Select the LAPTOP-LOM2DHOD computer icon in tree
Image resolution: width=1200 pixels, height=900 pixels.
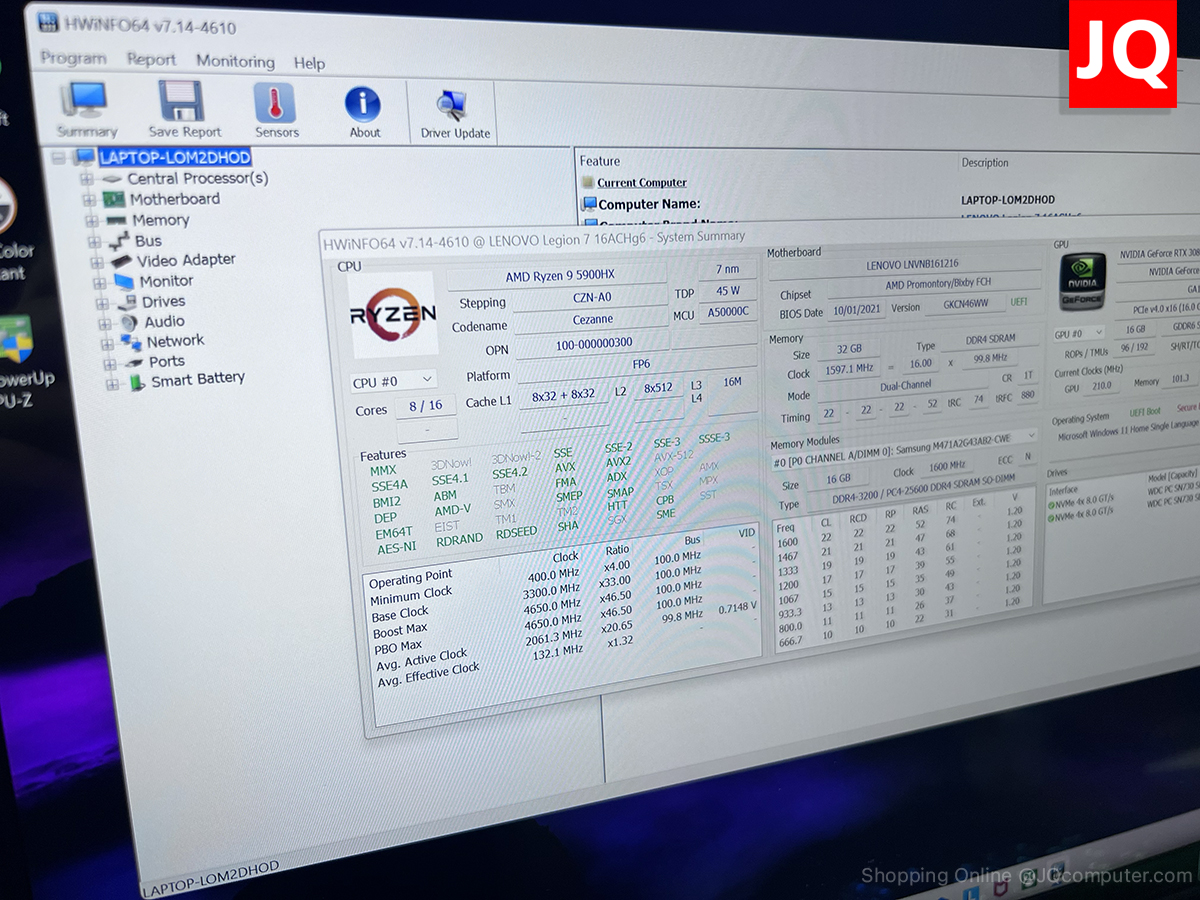click(x=85, y=157)
